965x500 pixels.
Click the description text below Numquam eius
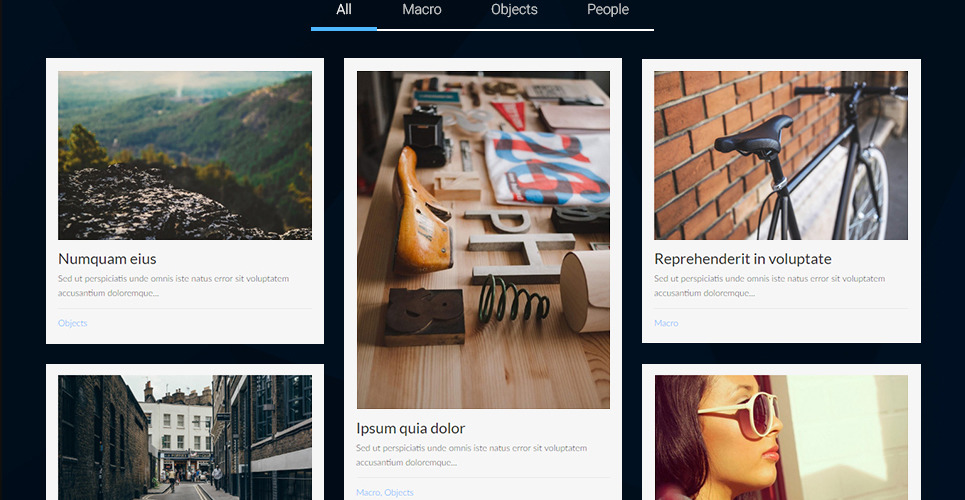coord(173,285)
